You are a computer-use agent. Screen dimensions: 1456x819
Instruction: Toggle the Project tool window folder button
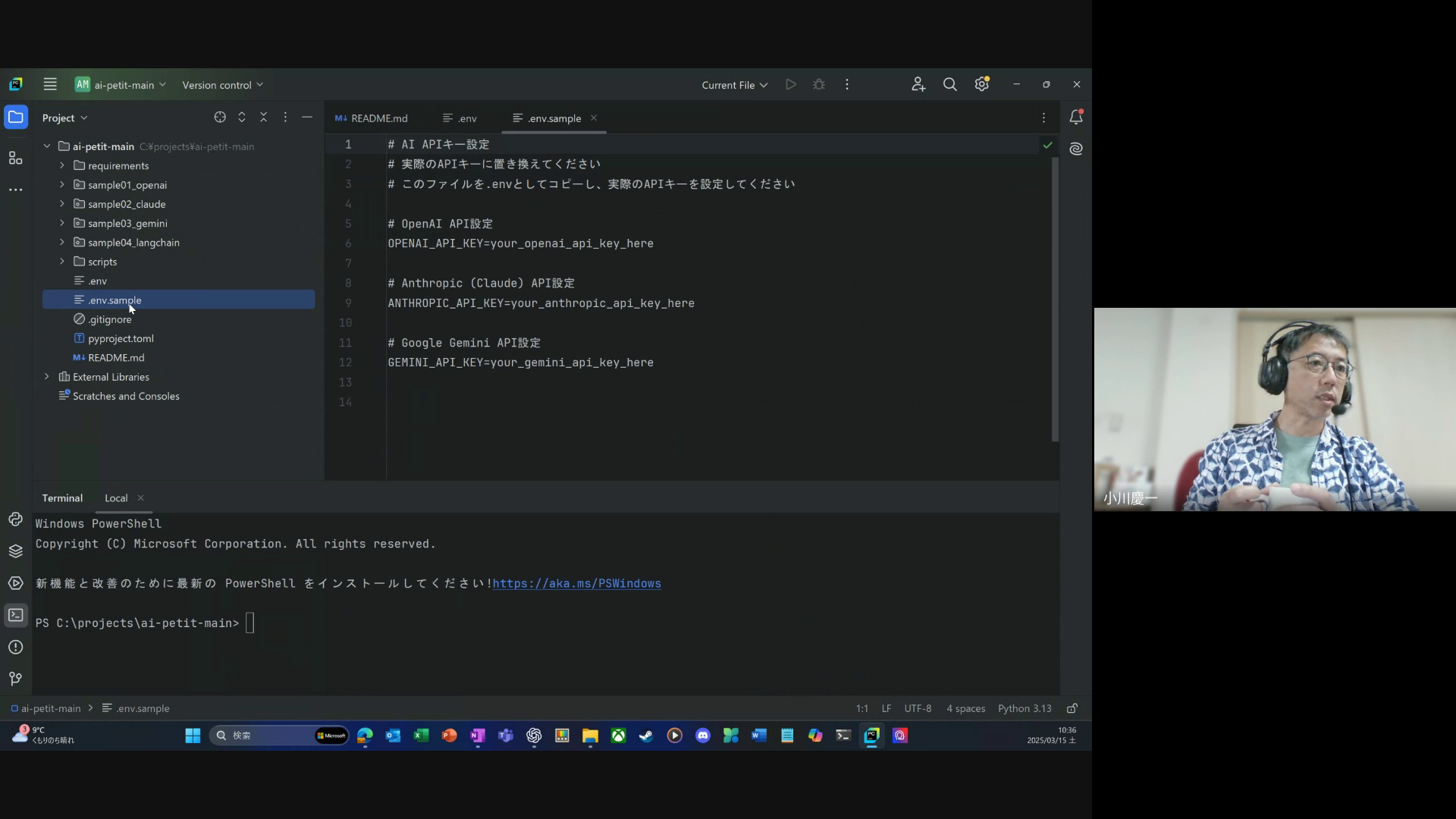[15, 118]
